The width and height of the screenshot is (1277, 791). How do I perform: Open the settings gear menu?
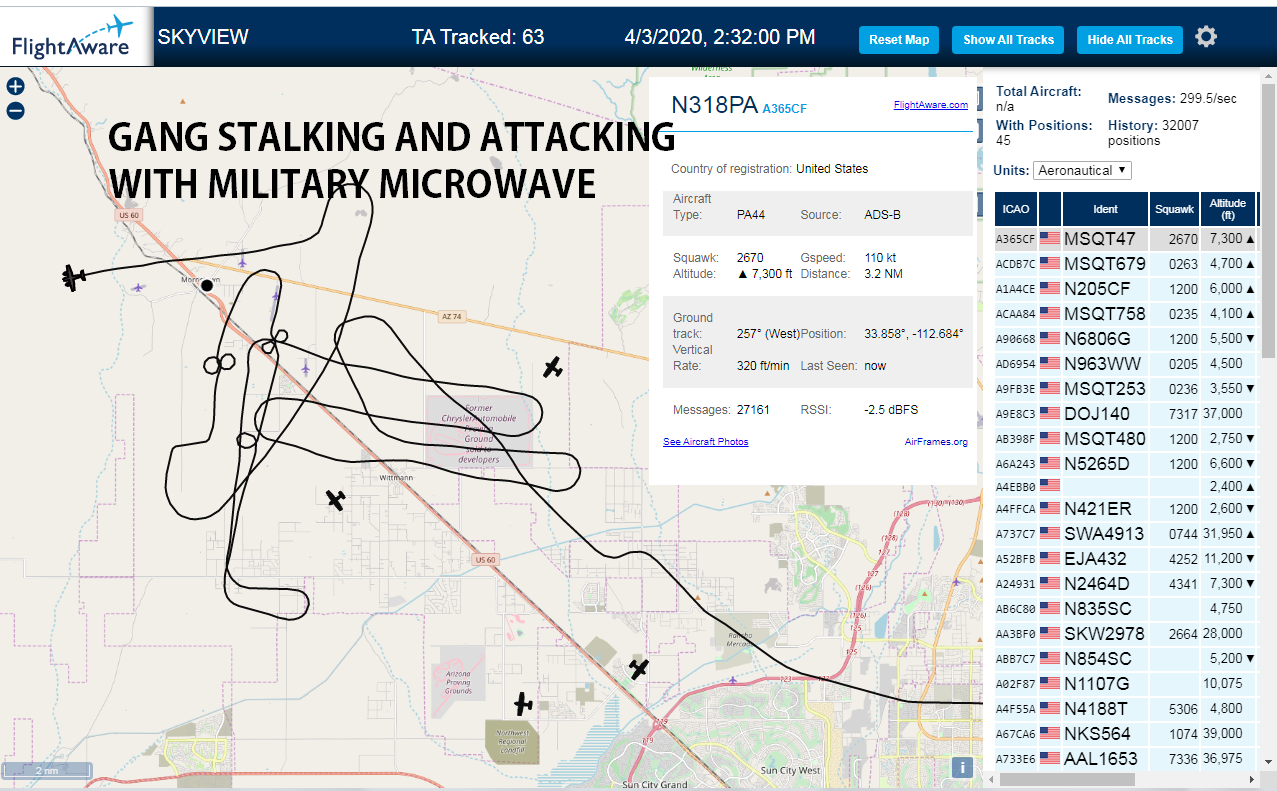point(1206,37)
